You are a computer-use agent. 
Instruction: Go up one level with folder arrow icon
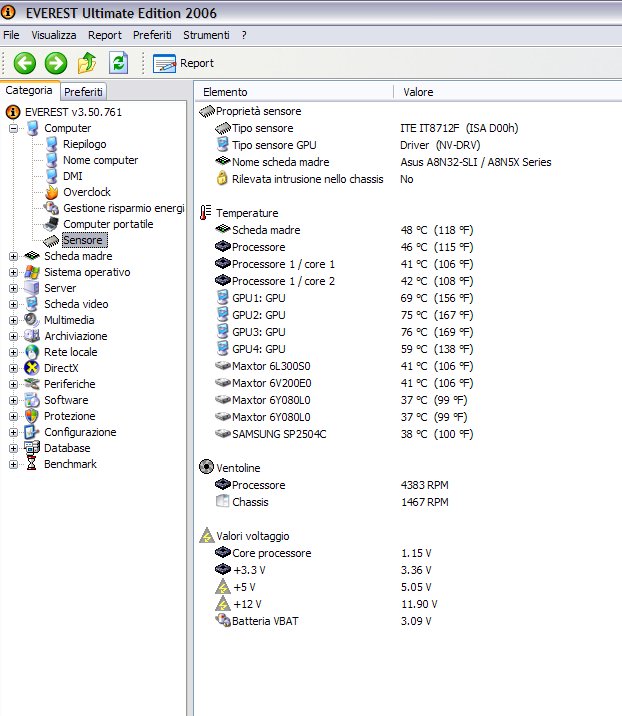click(x=87, y=63)
